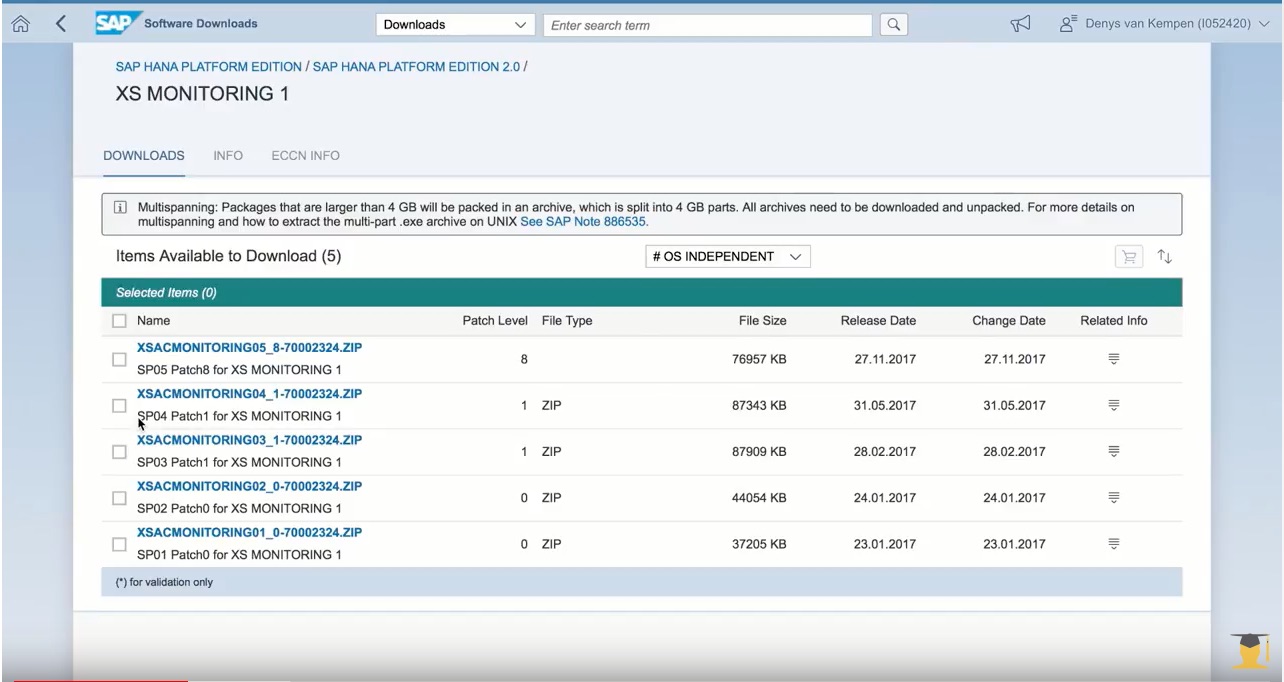This screenshot has height=682, width=1284.
Task: Click SP05 Patch8 for XS MONITORING 1
Action: pyautogui.click(x=239, y=370)
